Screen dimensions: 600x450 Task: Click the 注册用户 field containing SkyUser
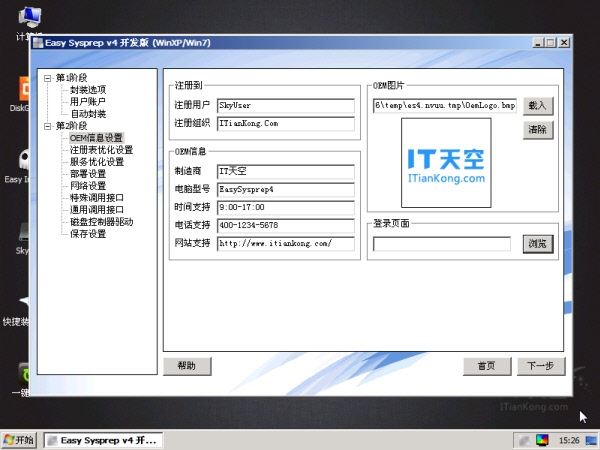[286, 106]
